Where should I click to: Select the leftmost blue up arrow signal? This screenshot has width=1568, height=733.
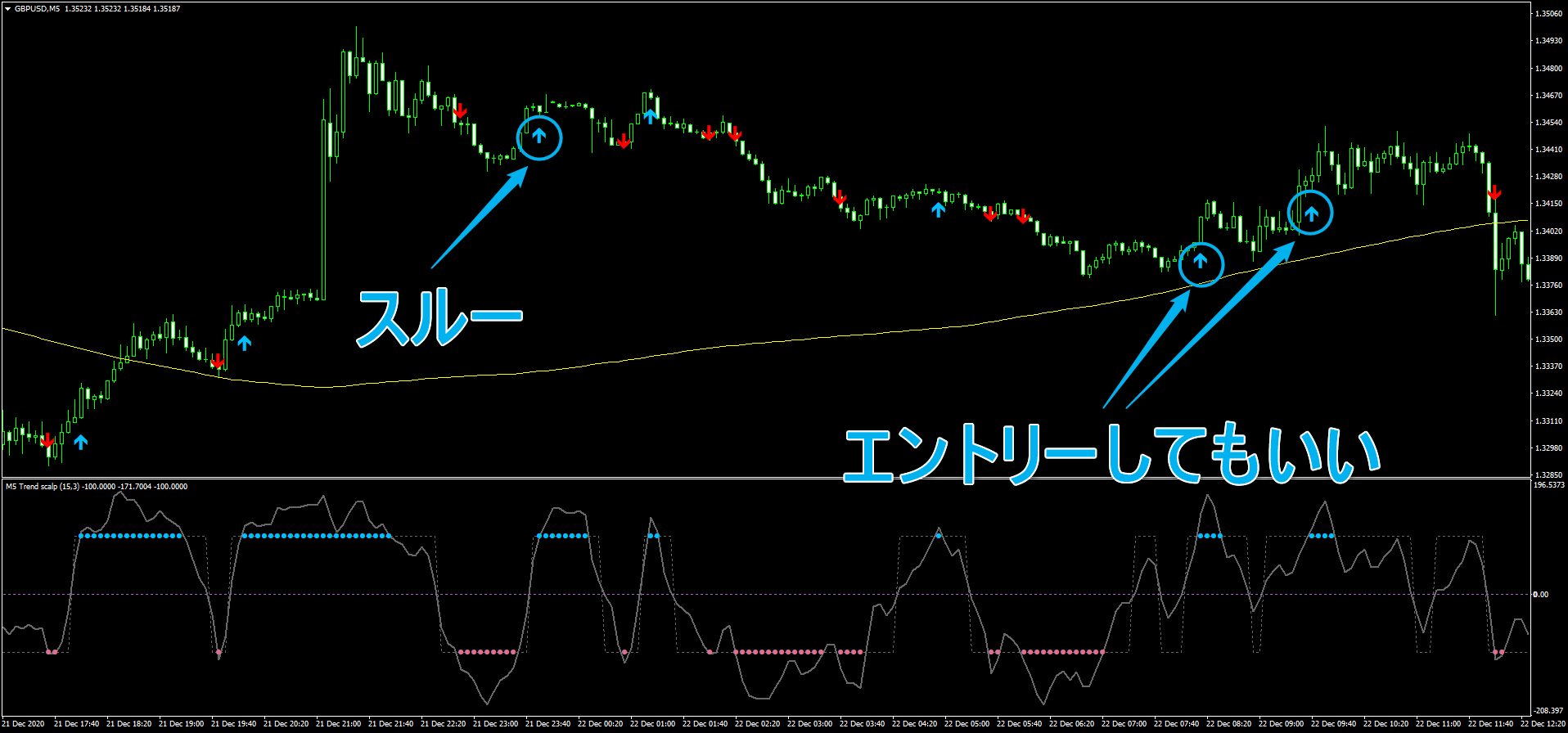coord(80,443)
